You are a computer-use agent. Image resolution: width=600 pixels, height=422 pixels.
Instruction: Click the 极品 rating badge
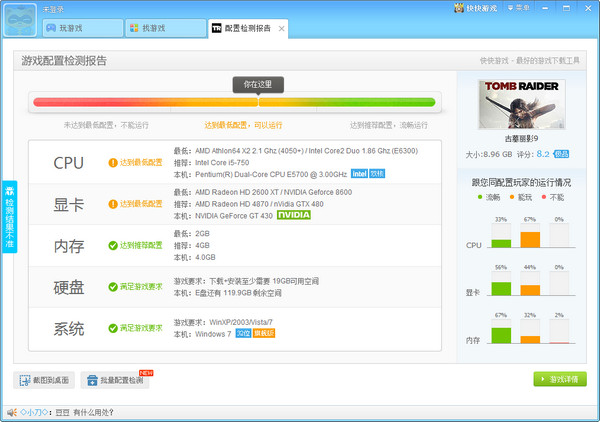tap(561, 154)
